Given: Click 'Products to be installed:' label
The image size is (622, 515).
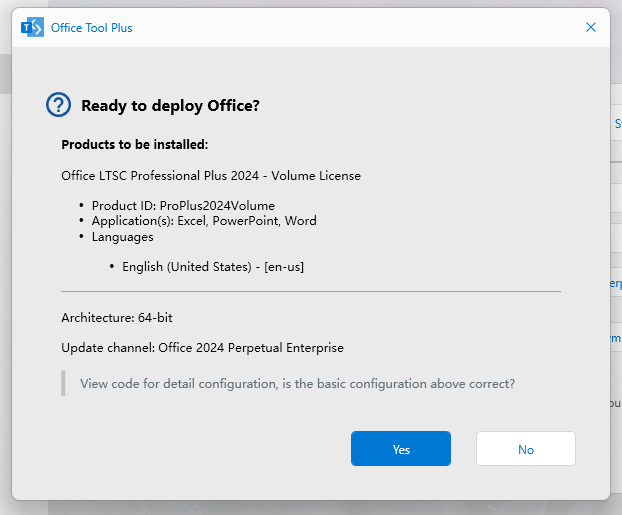Looking at the screenshot, I should click(x=134, y=144).
